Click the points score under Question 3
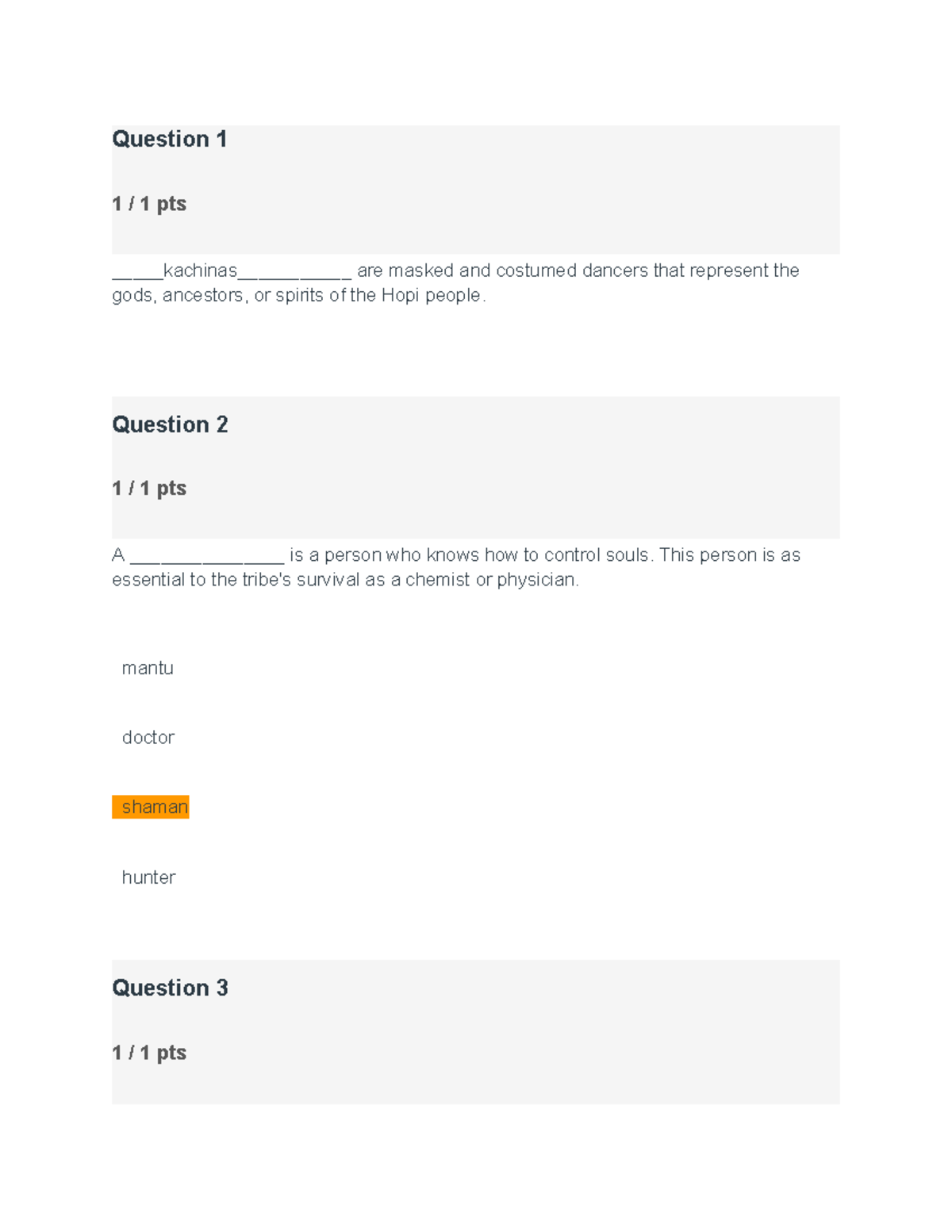952x1232 pixels. click(x=149, y=1053)
